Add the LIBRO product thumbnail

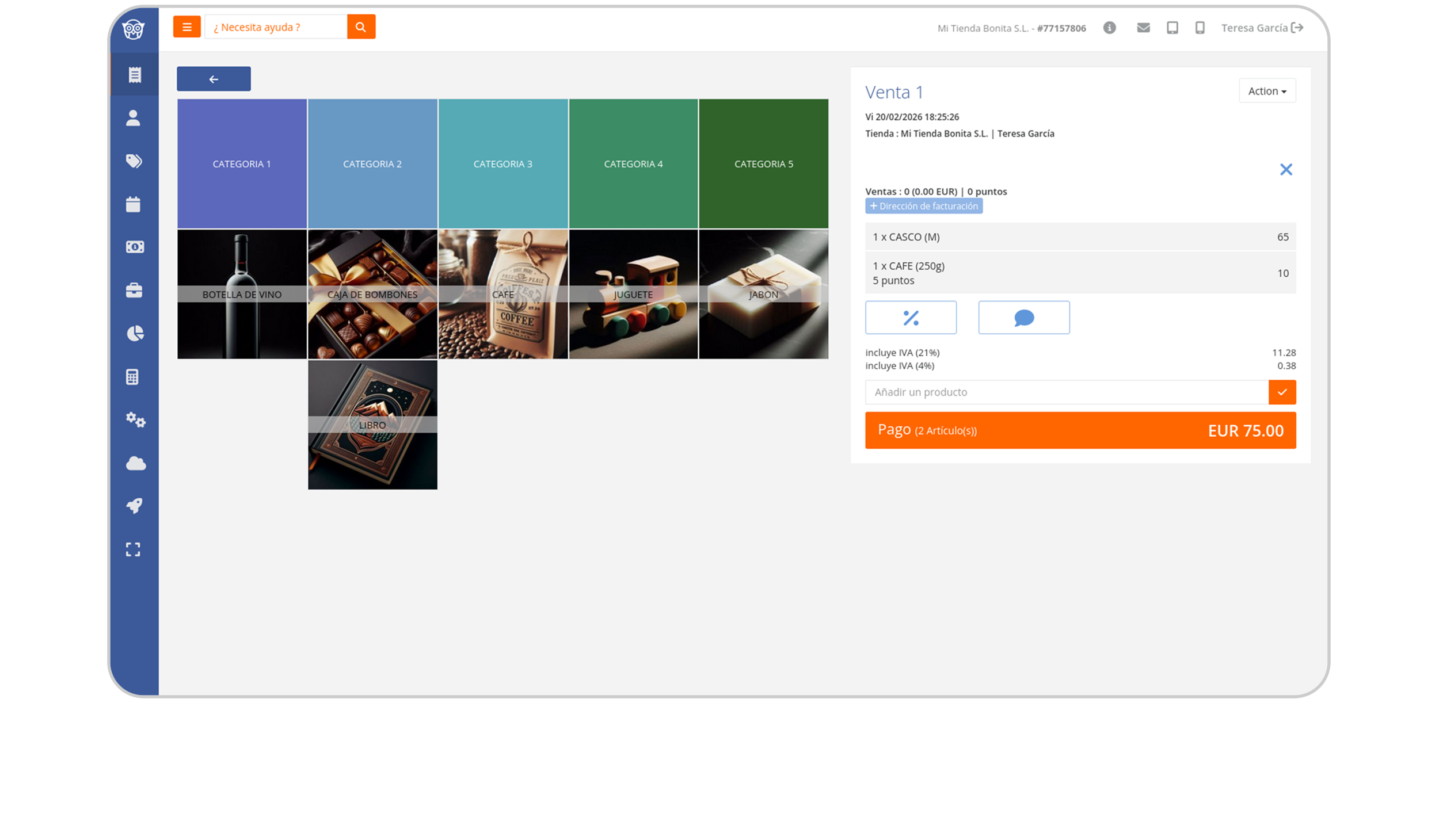[x=372, y=425]
